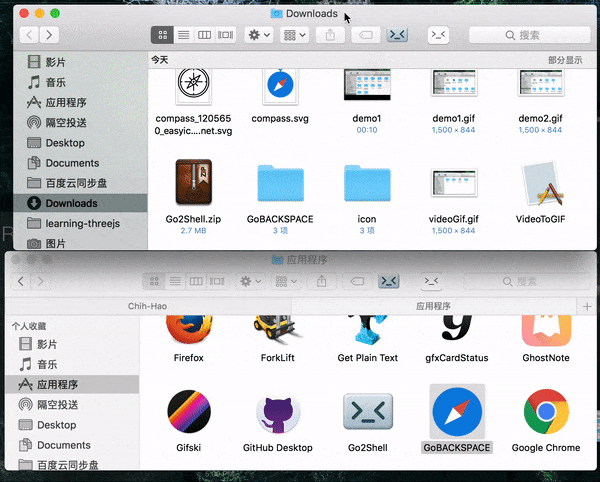Add a new tab with the plus button
Screen dimensions: 600x482
pyautogui.click(x=587, y=306)
